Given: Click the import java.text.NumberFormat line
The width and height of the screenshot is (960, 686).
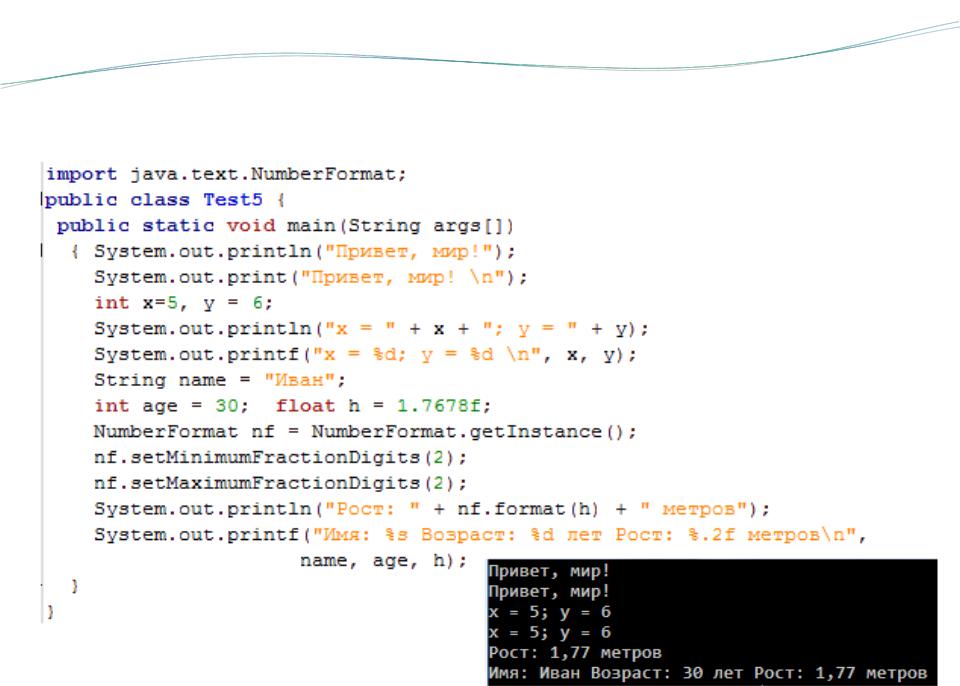Looking at the screenshot, I should (226, 175).
